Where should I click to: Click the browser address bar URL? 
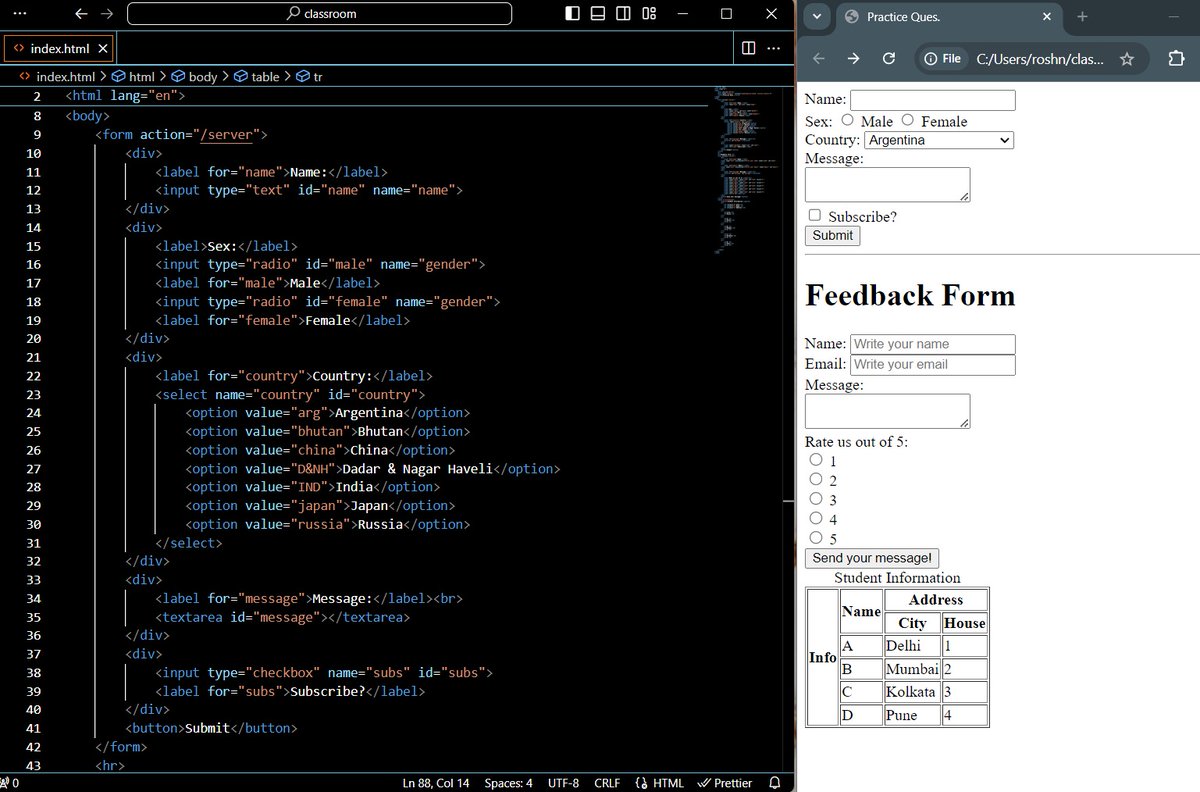click(x=1040, y=59)
